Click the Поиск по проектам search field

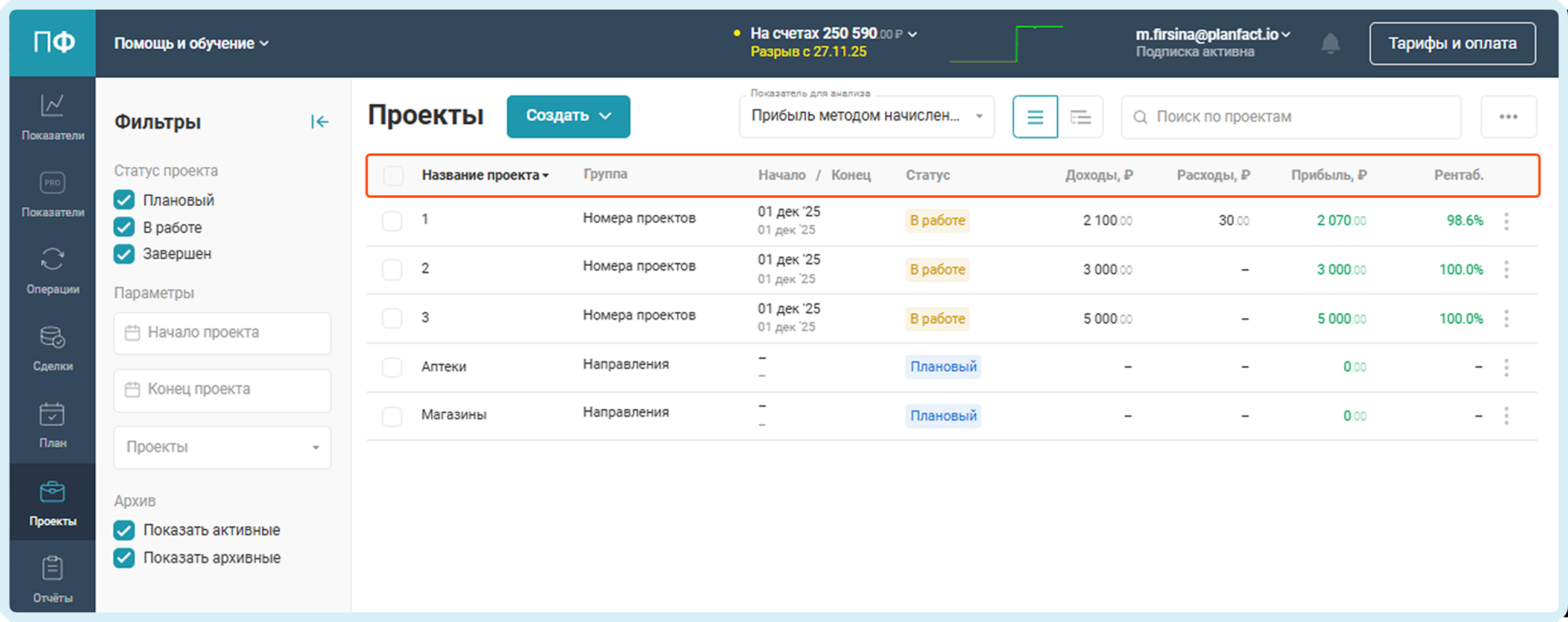(x=1291, y=117)
